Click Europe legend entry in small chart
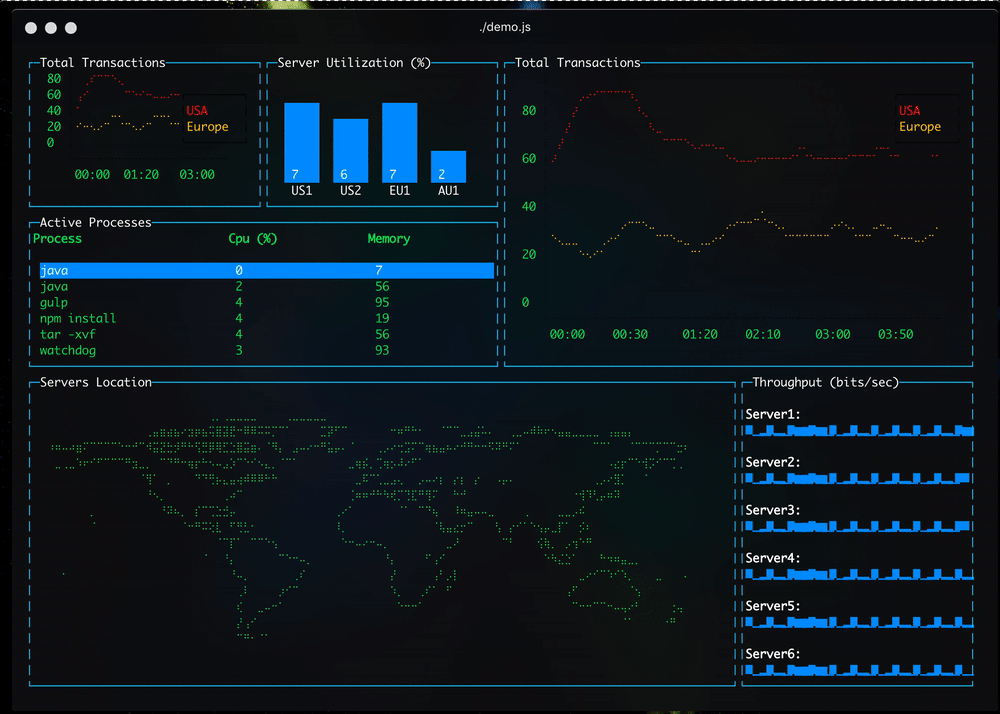The height and width of the screenshot is (714, 1000). 207,127
